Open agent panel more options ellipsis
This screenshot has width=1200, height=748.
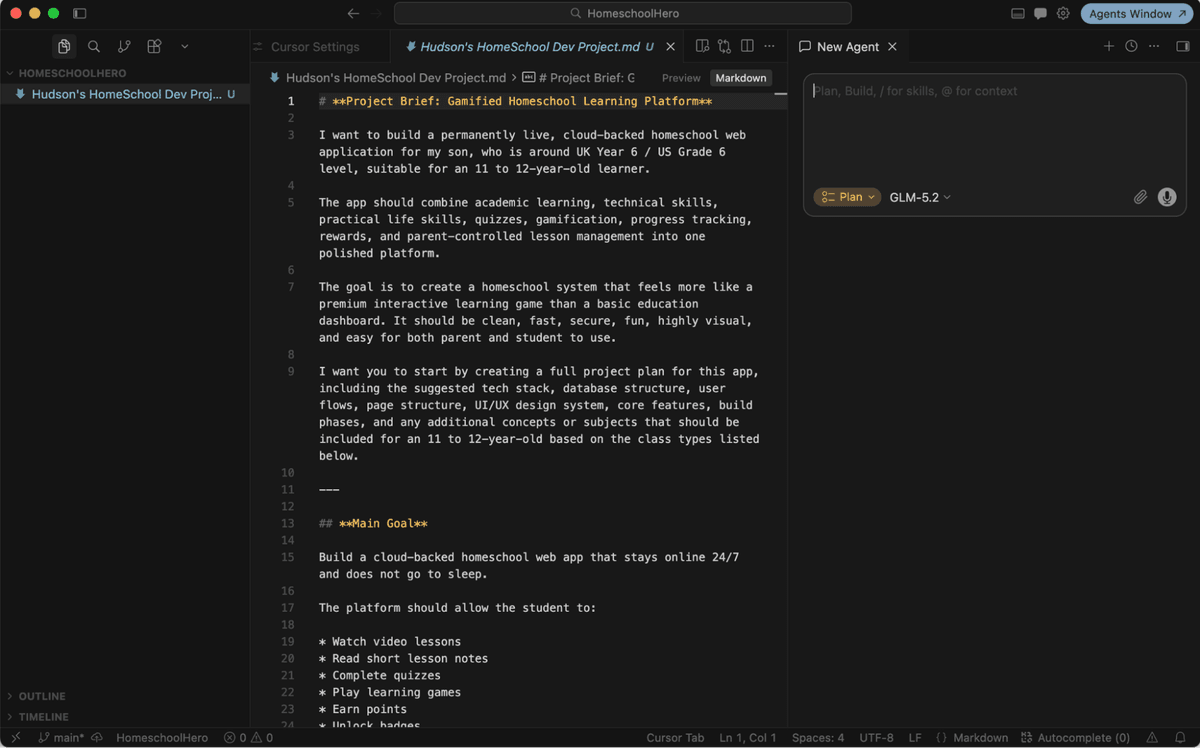[x=1154, y=46]
